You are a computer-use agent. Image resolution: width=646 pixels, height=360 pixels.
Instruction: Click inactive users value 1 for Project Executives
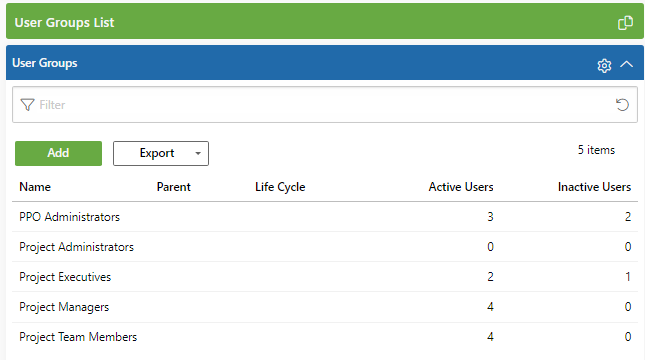[628, 276]
